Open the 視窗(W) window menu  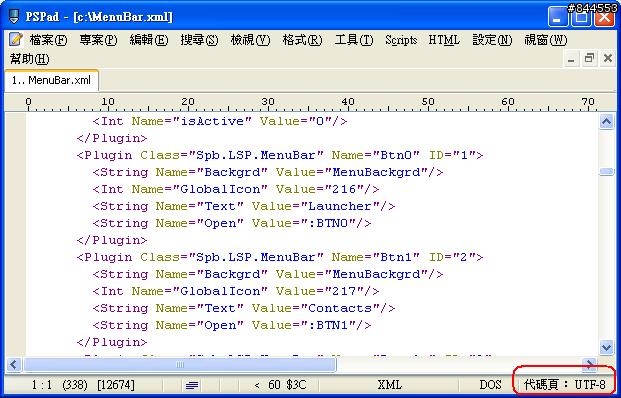pyautogui.click(x=545, y=40)
